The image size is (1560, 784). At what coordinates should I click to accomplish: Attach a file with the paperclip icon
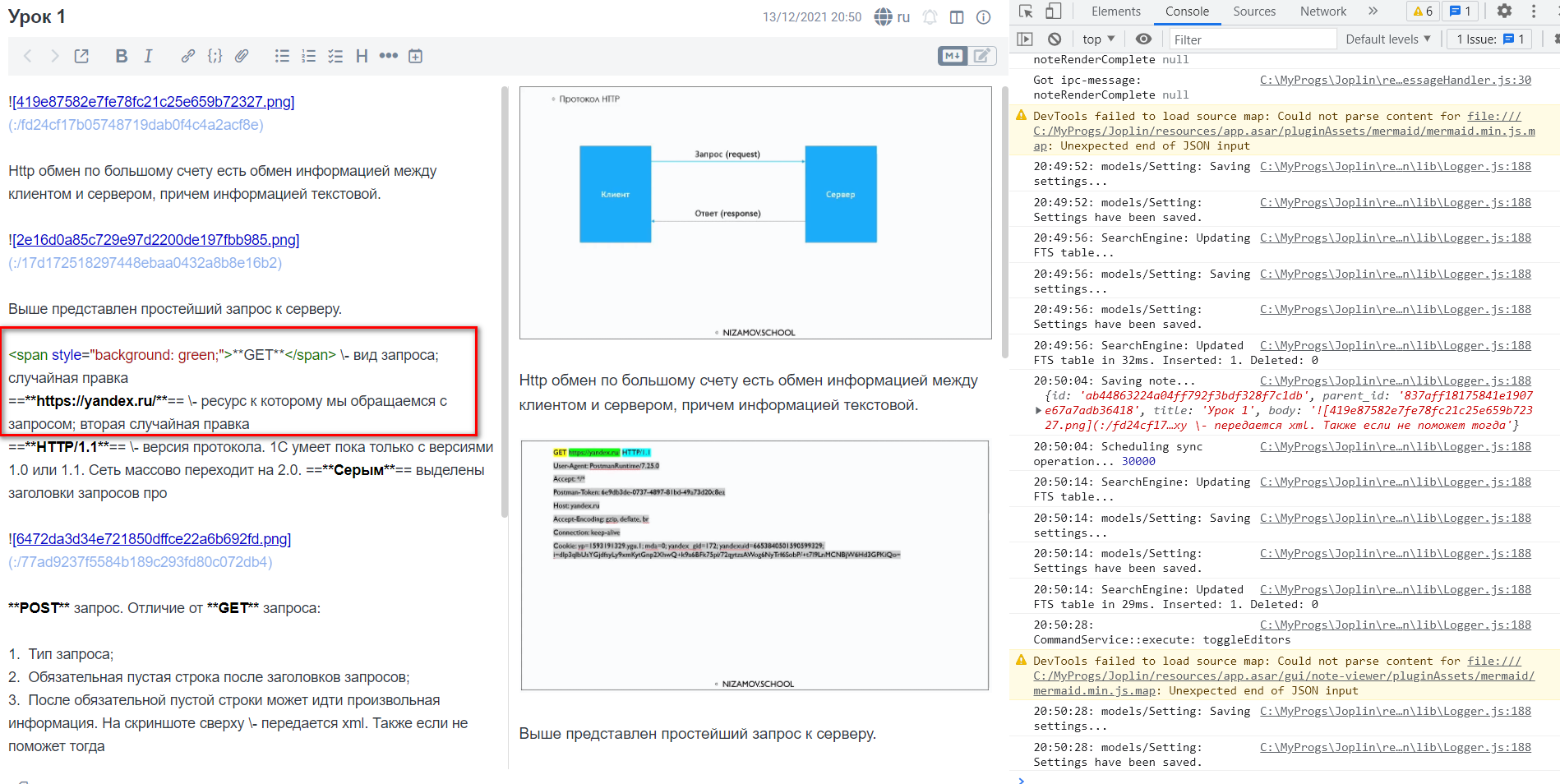tap(241, 56)
